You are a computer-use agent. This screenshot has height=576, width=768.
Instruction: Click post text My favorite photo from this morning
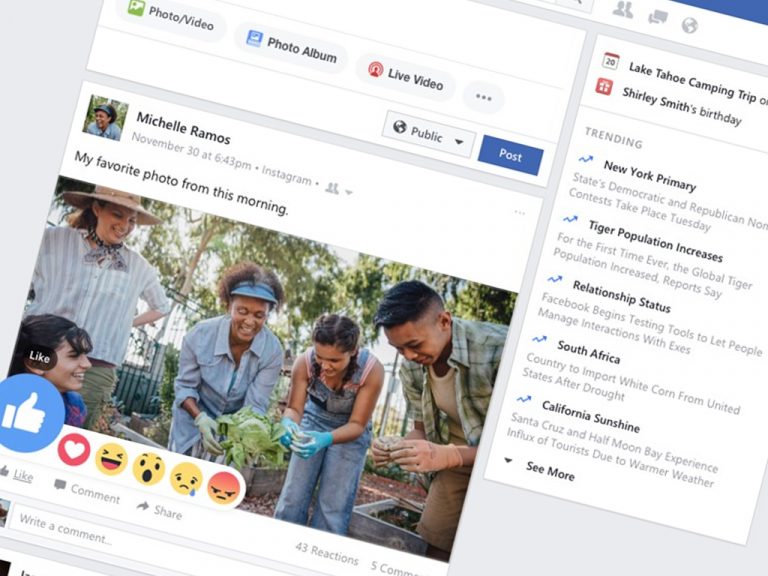pos(181,183)
